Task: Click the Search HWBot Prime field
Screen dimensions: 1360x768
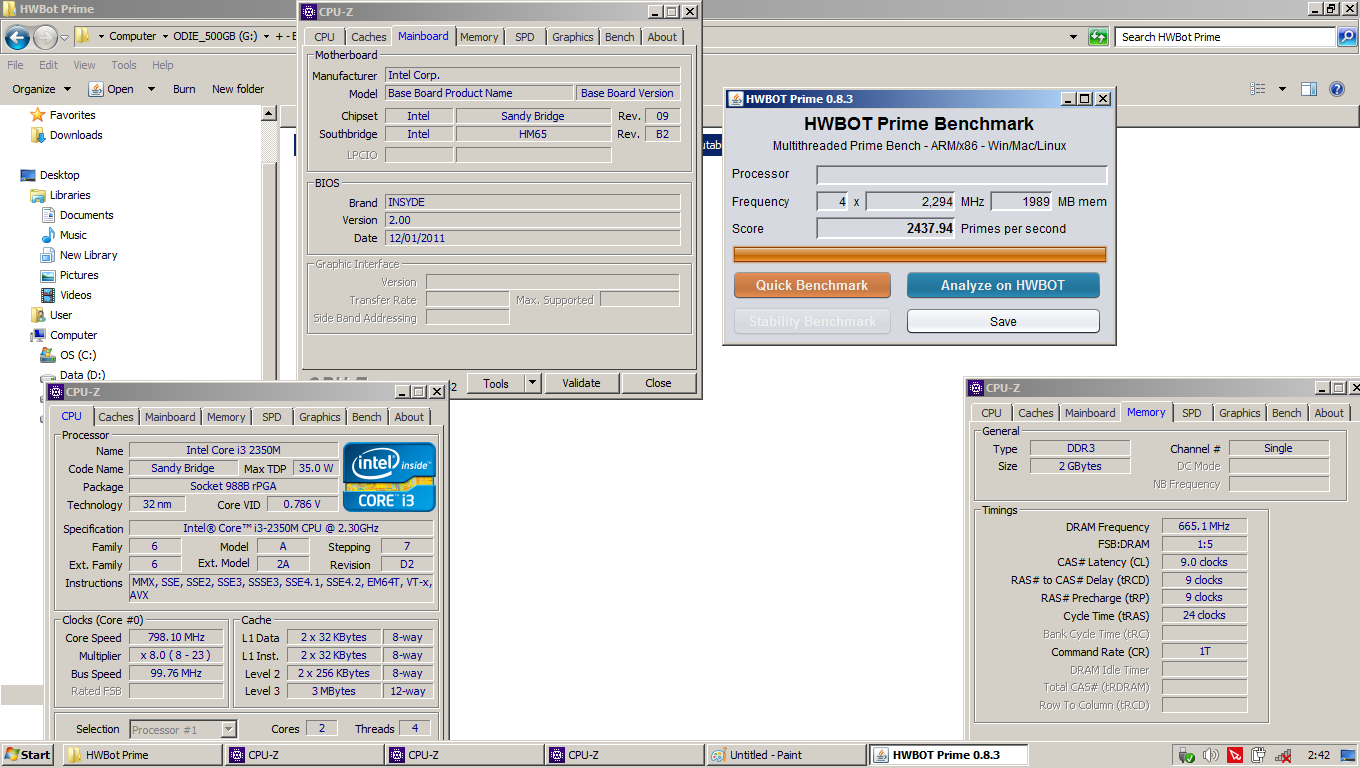Action: [x=1226, y=37]
